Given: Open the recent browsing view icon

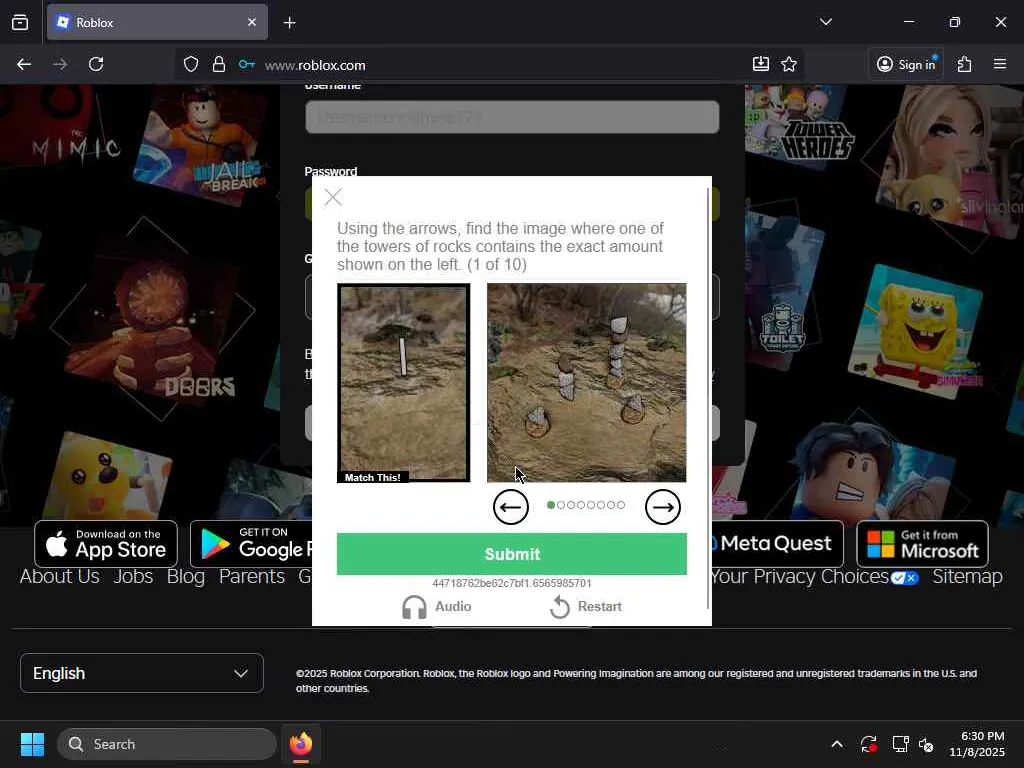Looking at the screenshot, I should (20, 22).
